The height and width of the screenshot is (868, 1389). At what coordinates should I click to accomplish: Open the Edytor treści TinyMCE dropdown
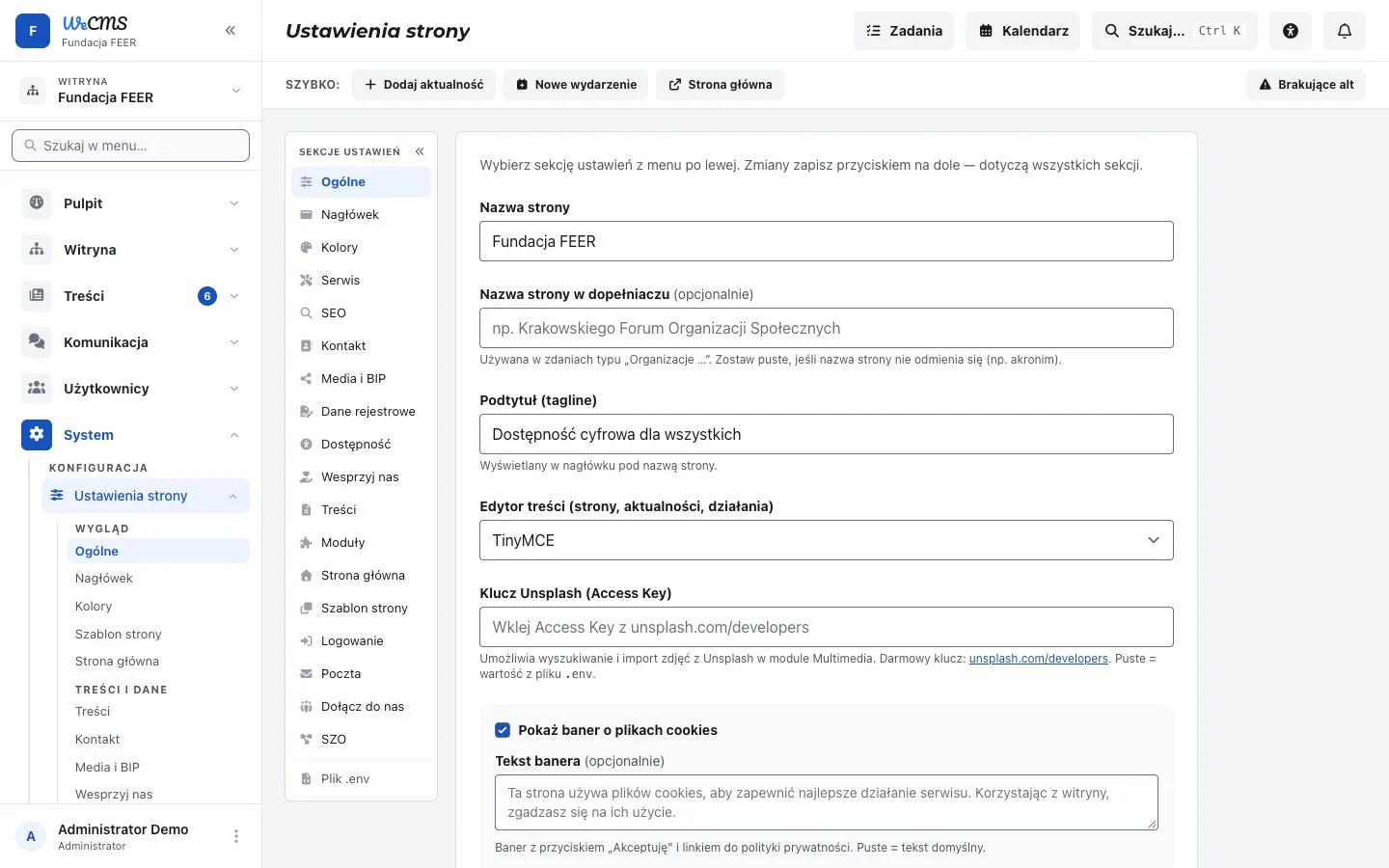pyautogui.click(x=827, y=540)
